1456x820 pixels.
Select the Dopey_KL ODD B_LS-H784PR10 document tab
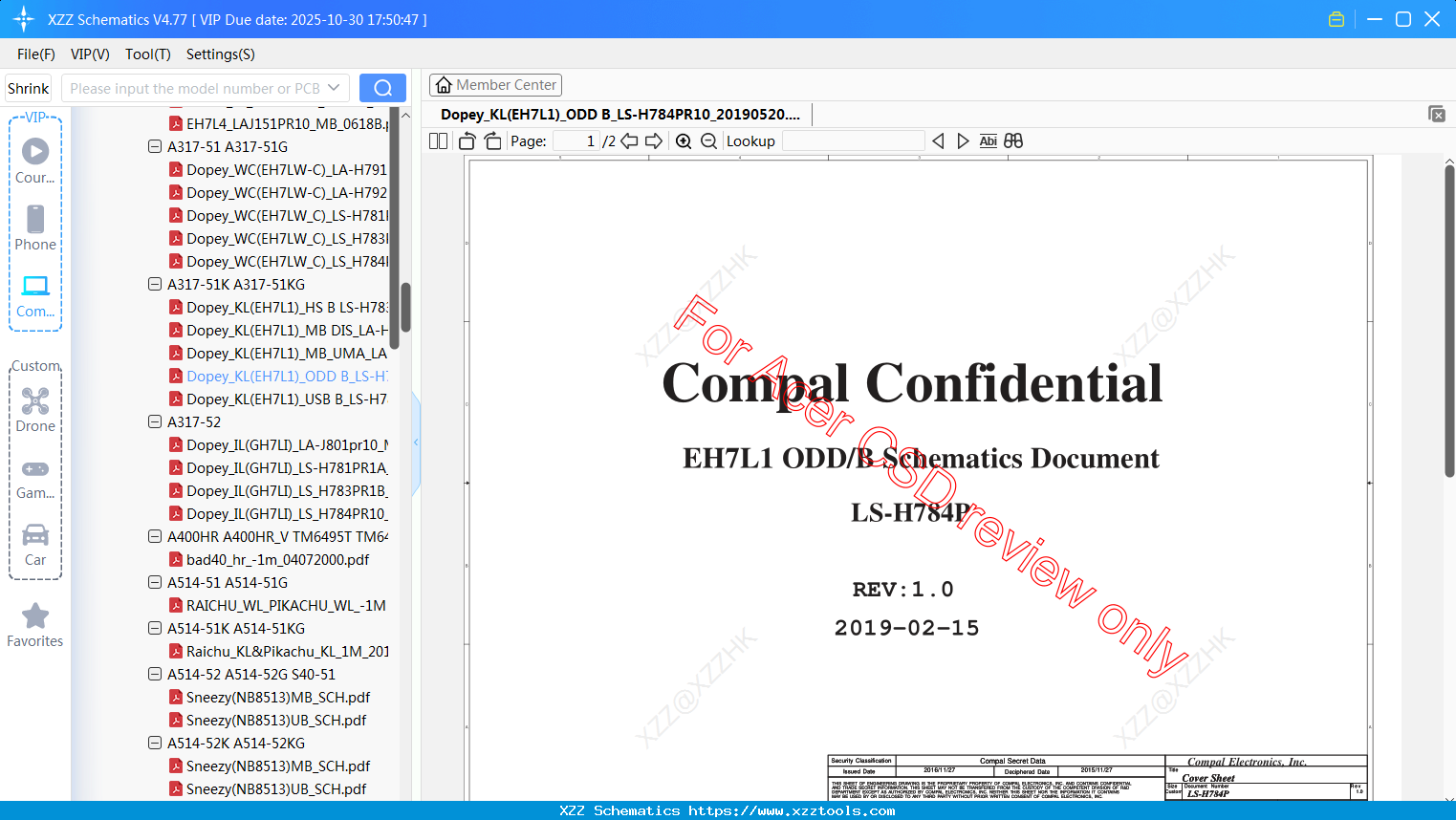pyautogui.click(x=620, y=115)
